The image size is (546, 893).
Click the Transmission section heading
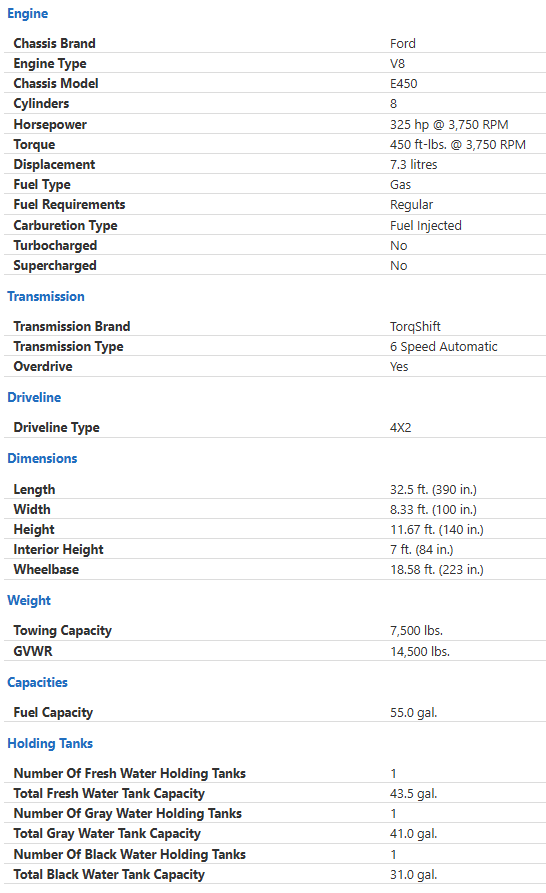46,297
